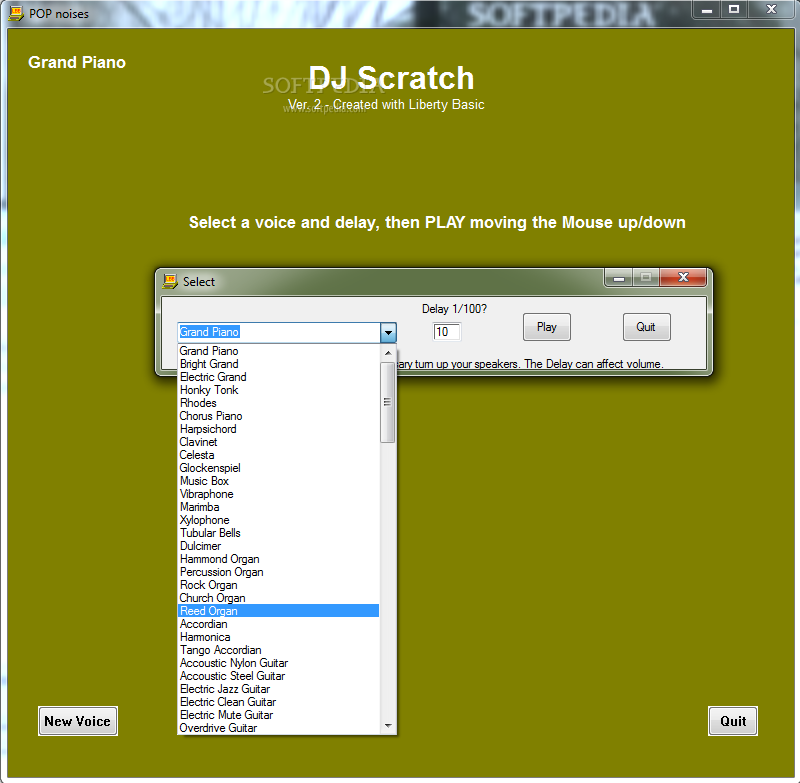Choose Electric Jazz Guitar voice
Viewport: 800px width, 783px height.
coord(279,689)
